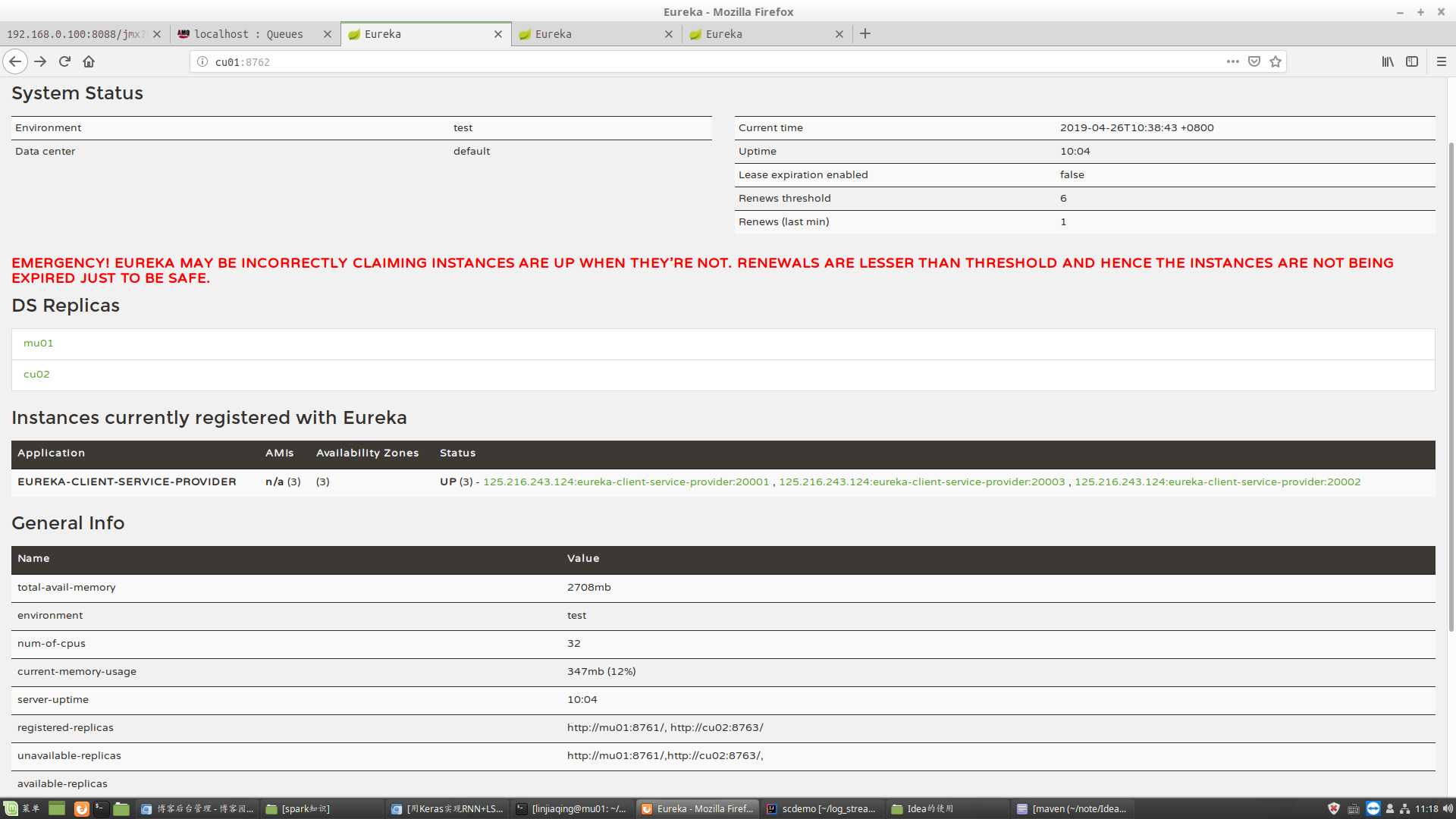Click the page vertical scrollbar
Screen dimensions: 1456x819
coord(1451,387)
